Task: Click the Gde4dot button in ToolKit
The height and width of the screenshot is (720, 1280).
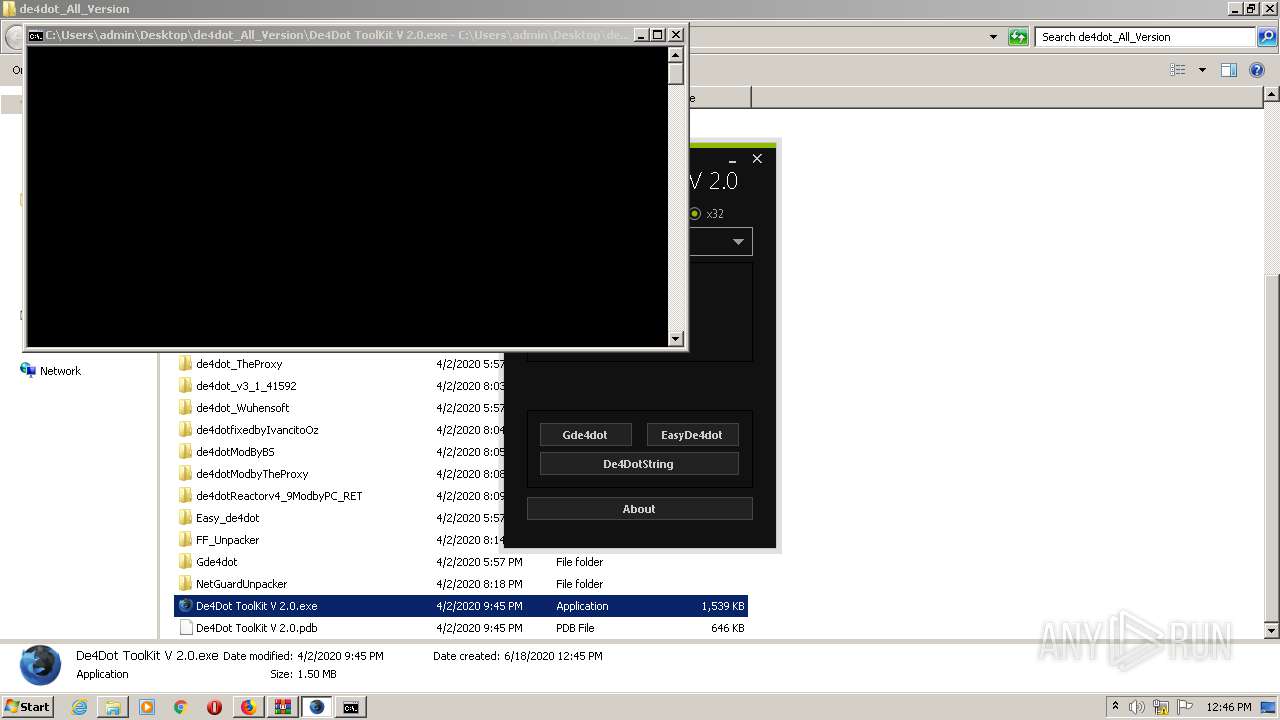Action: [x=585, y=435]
